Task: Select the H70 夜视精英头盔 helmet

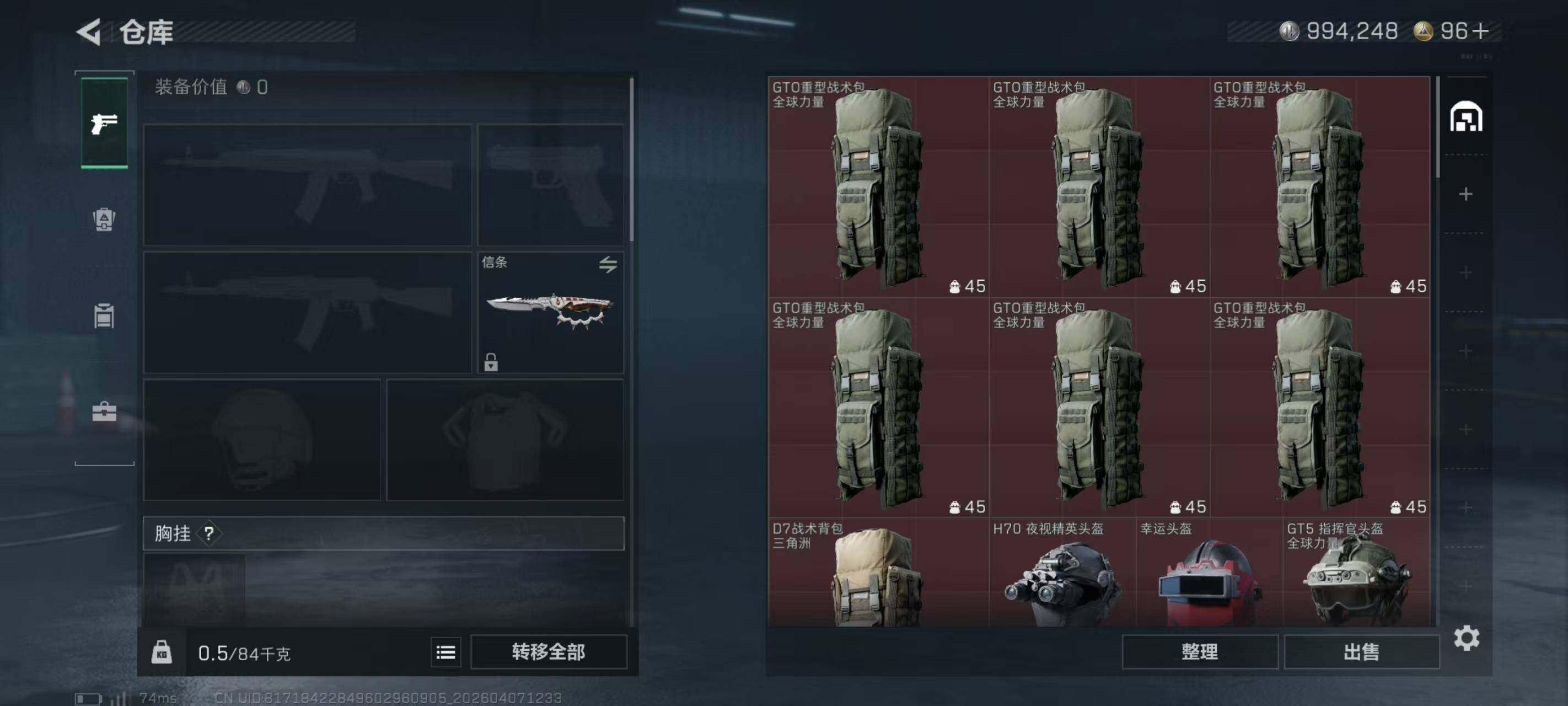Action: [x=1062, y=573]
